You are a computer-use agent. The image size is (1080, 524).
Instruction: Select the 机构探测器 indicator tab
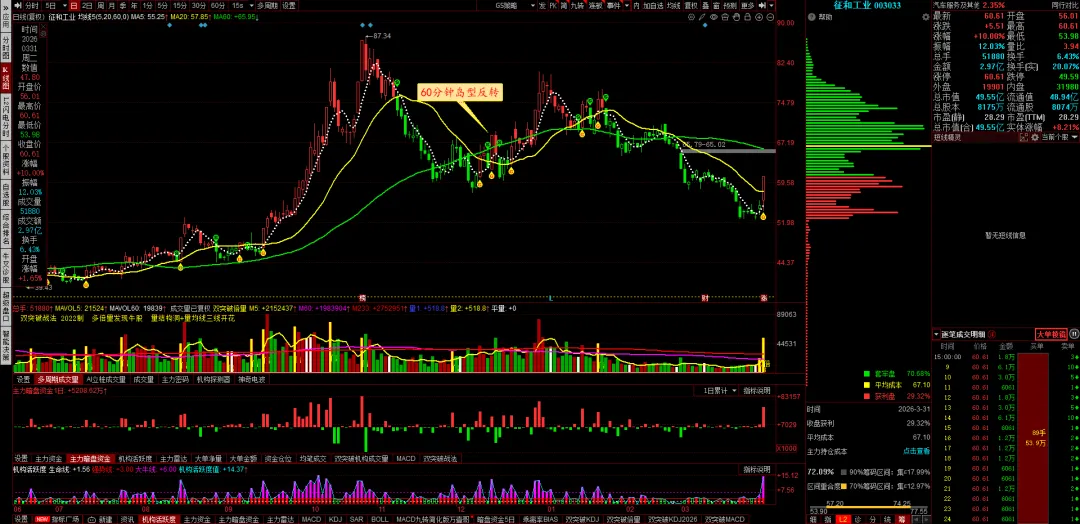pos(214,379)
